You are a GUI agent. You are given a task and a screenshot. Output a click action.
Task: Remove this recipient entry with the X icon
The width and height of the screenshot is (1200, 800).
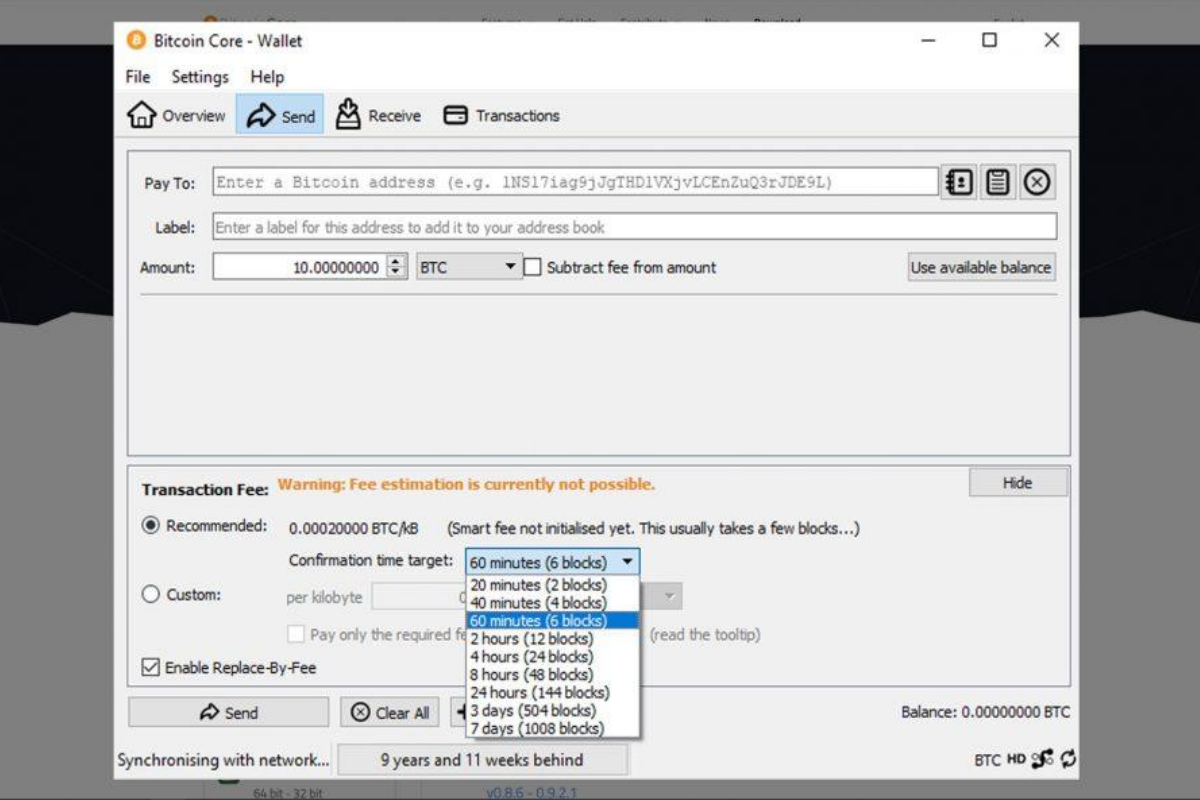(1038, 182)
